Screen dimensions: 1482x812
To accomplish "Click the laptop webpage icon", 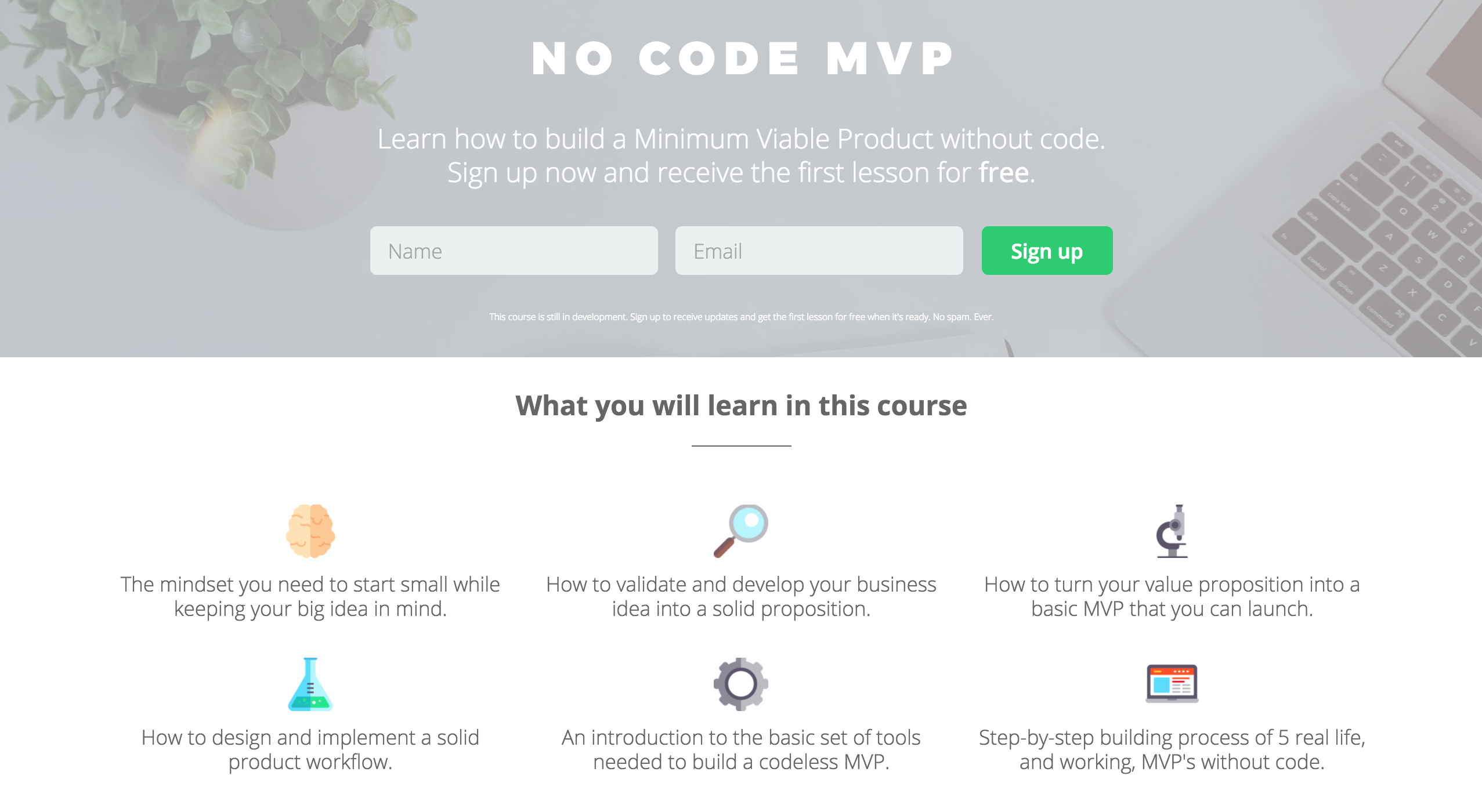I will tap(1172, 683).
